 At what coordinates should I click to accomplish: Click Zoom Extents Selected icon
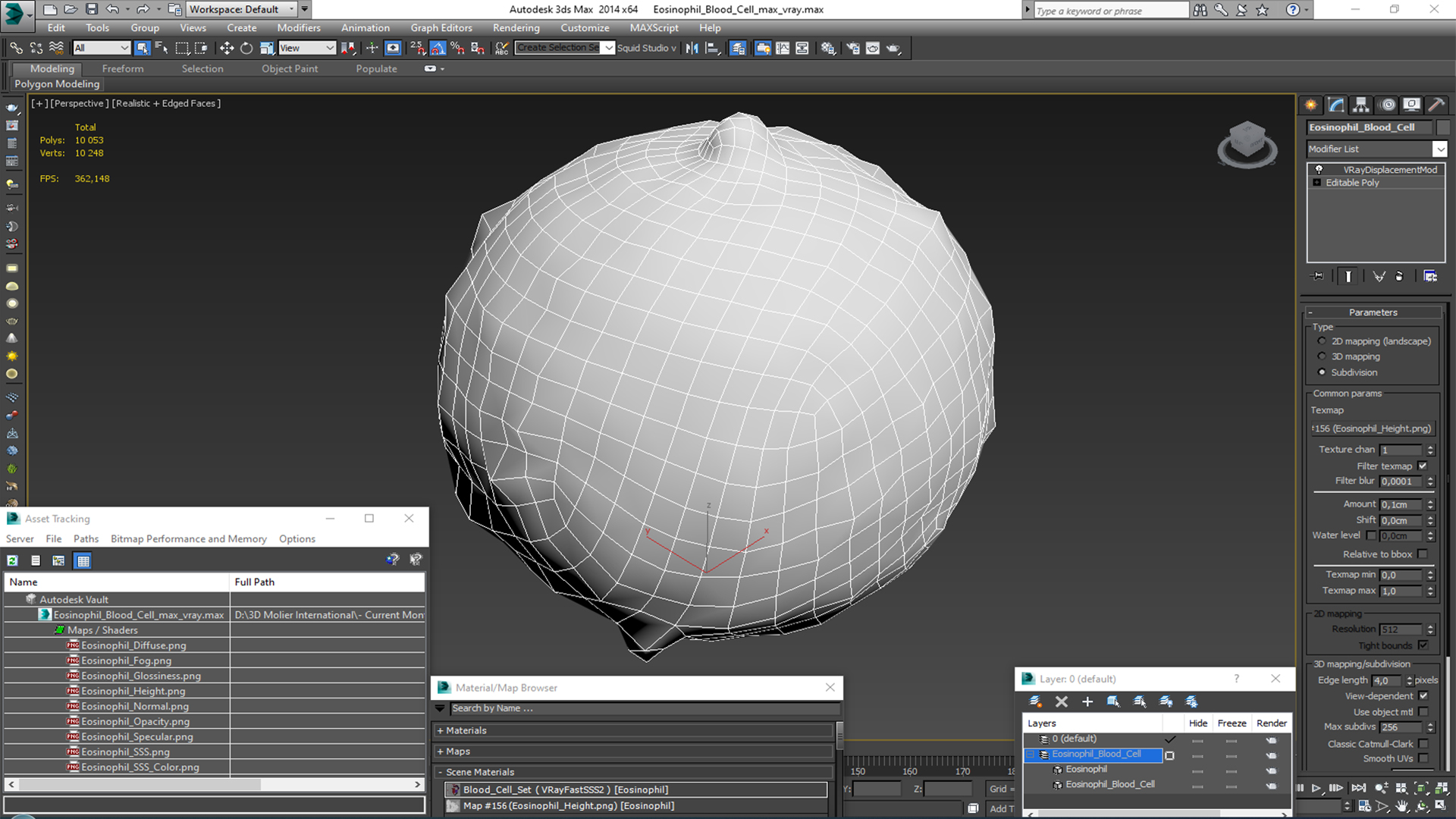pos(1421,789)
